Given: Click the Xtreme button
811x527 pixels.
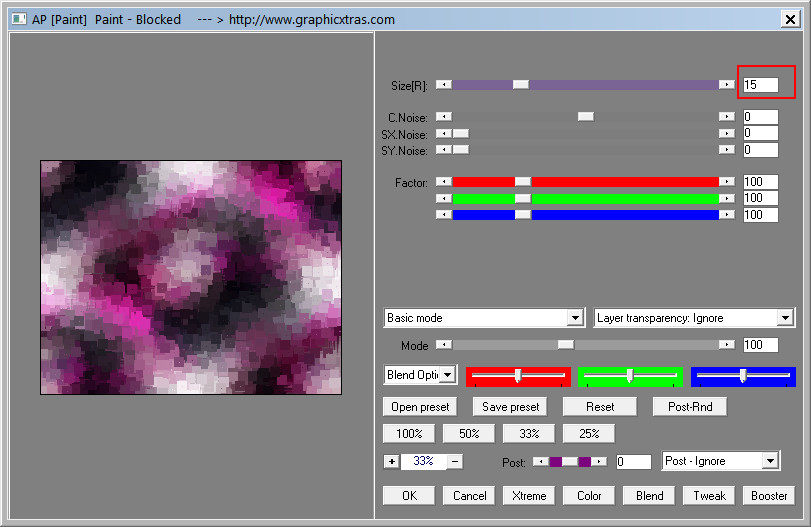Looking at the screenshot, I should [529, 496].
